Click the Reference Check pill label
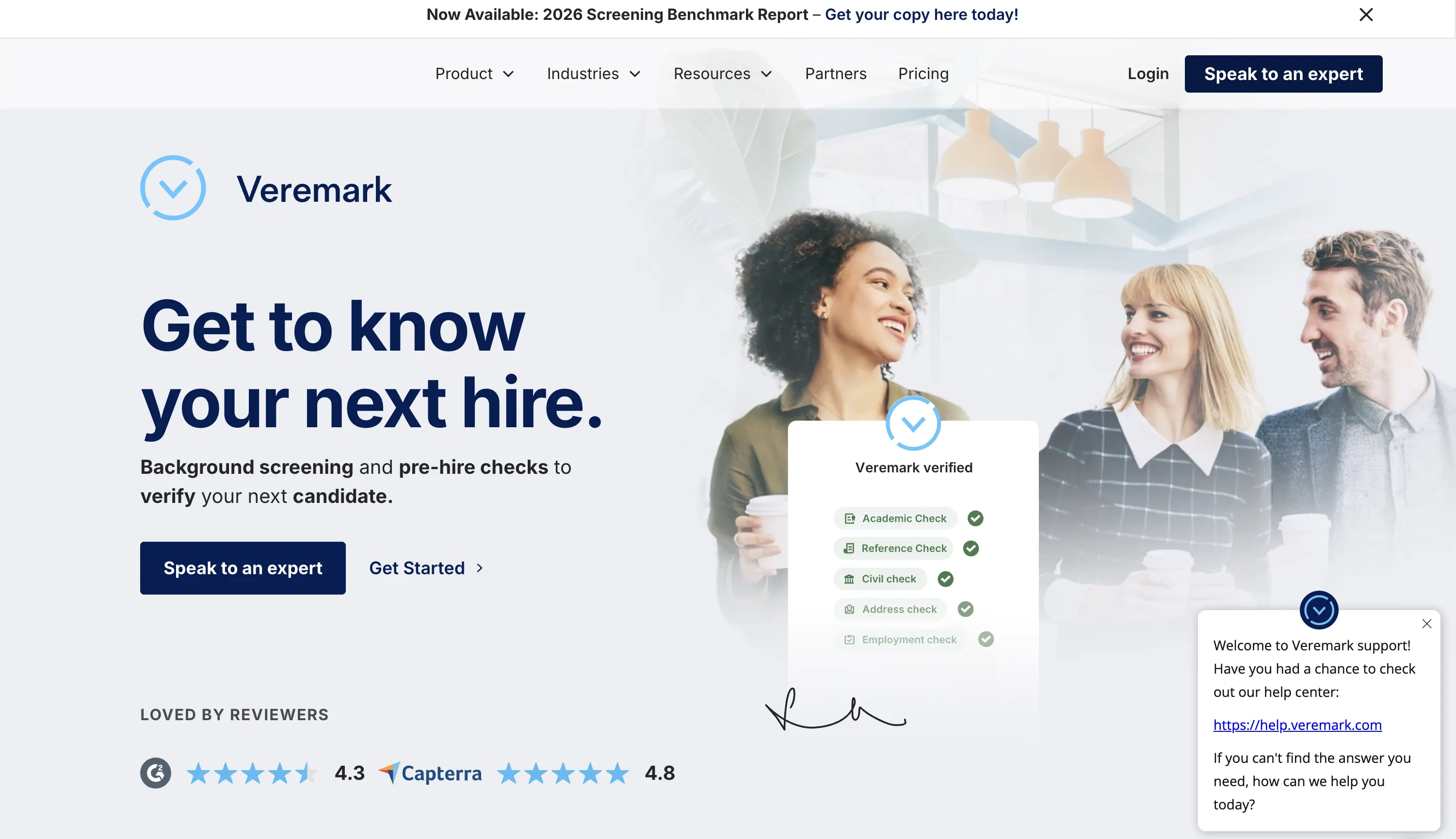This screenshot has width=1456, height=839. (893, 548)
